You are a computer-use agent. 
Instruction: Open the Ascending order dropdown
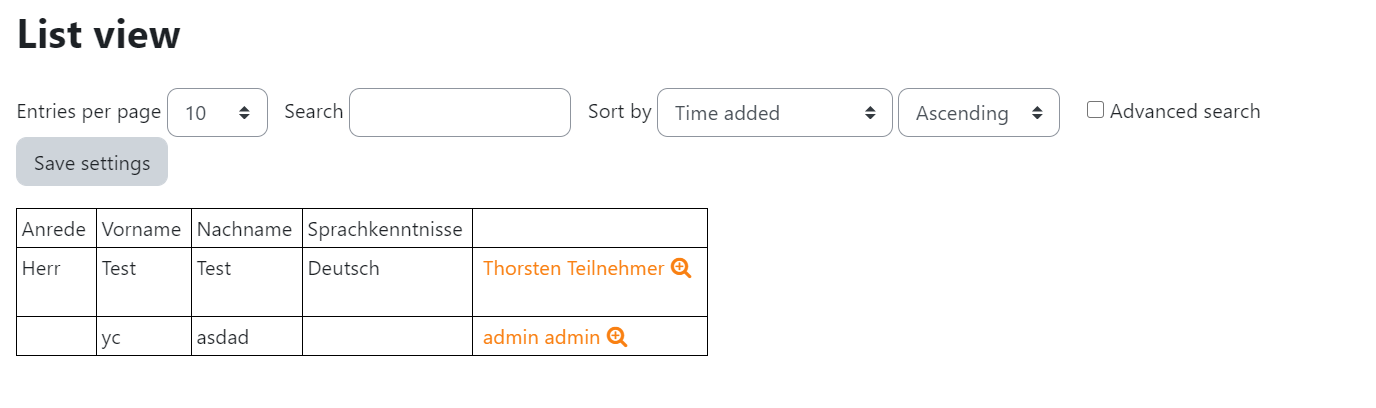(x=978, y=112)
